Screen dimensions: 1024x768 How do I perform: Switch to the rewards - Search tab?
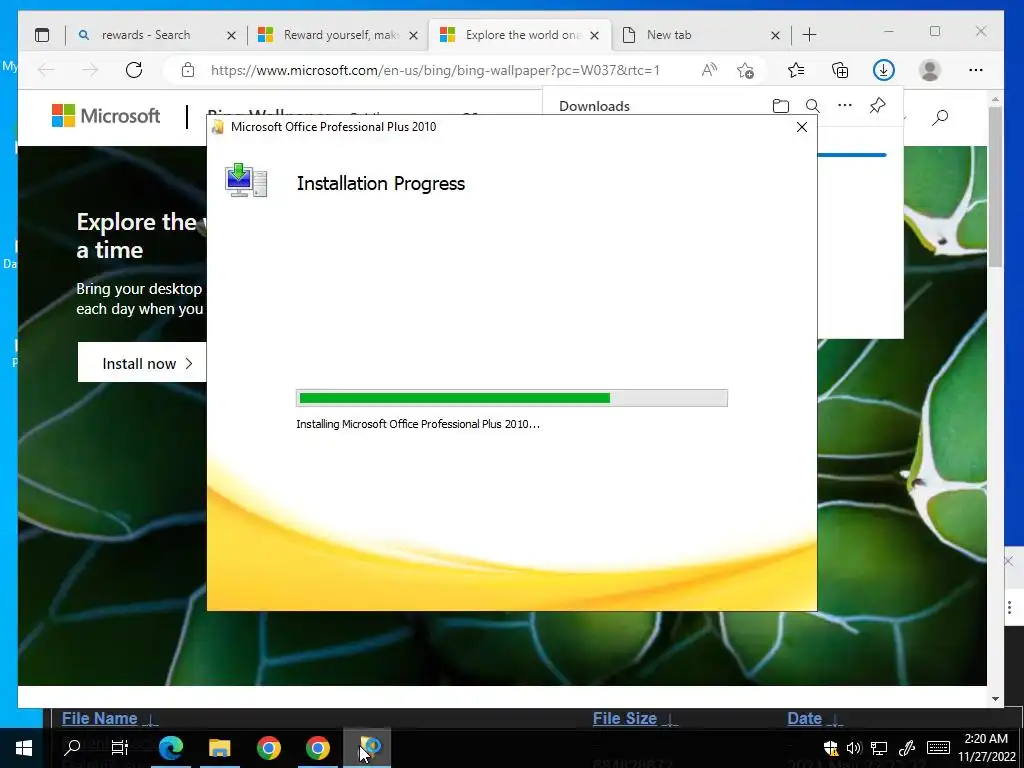tap(156, 35)
